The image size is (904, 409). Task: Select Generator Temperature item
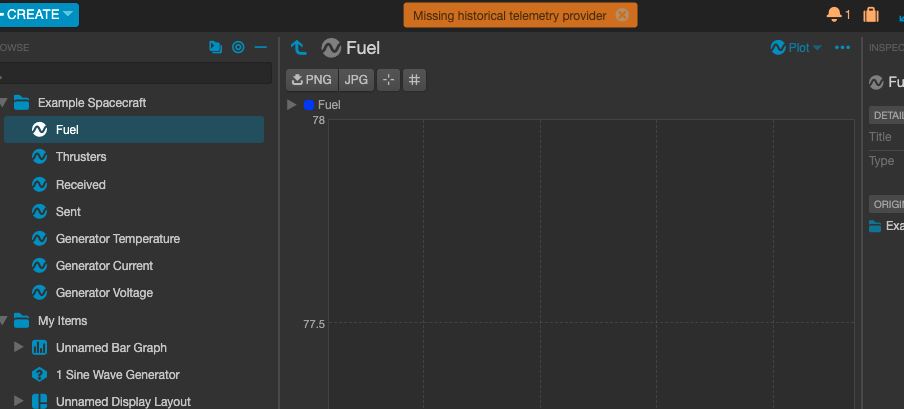118,239
